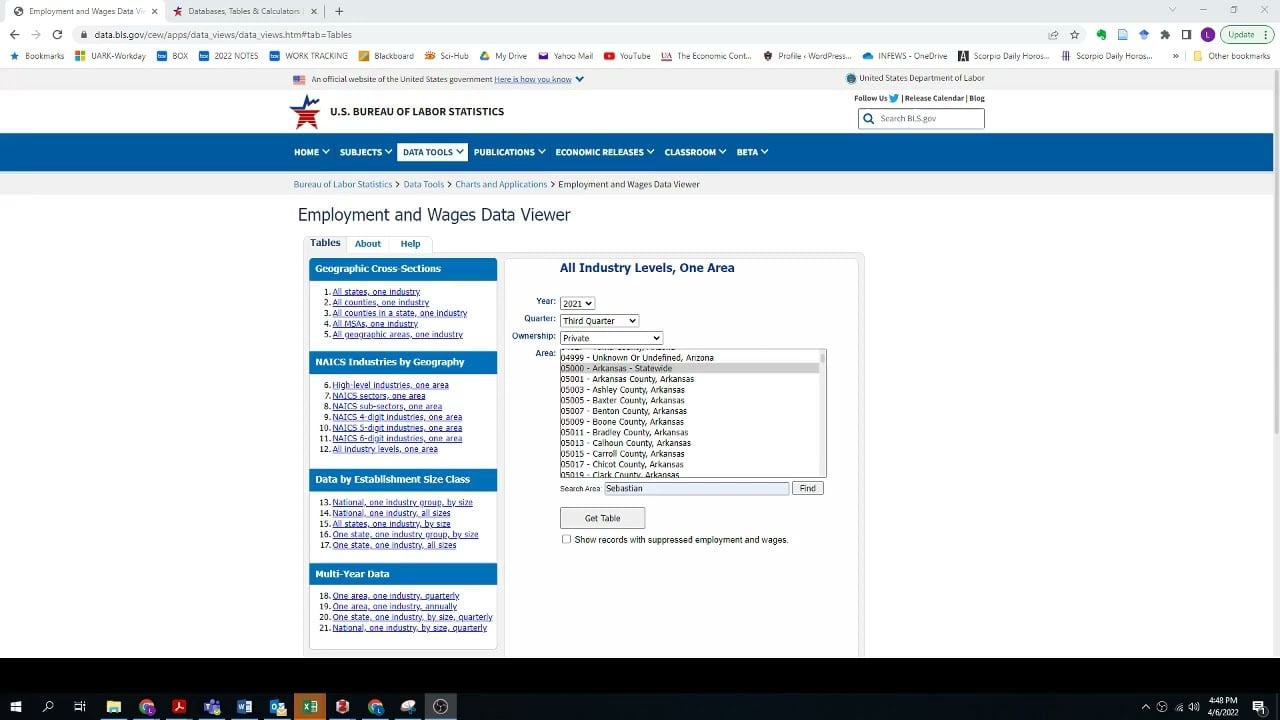This screenshot has height=720, width=1280.
Task: Click the Get Table button
Action: [602, 518]
